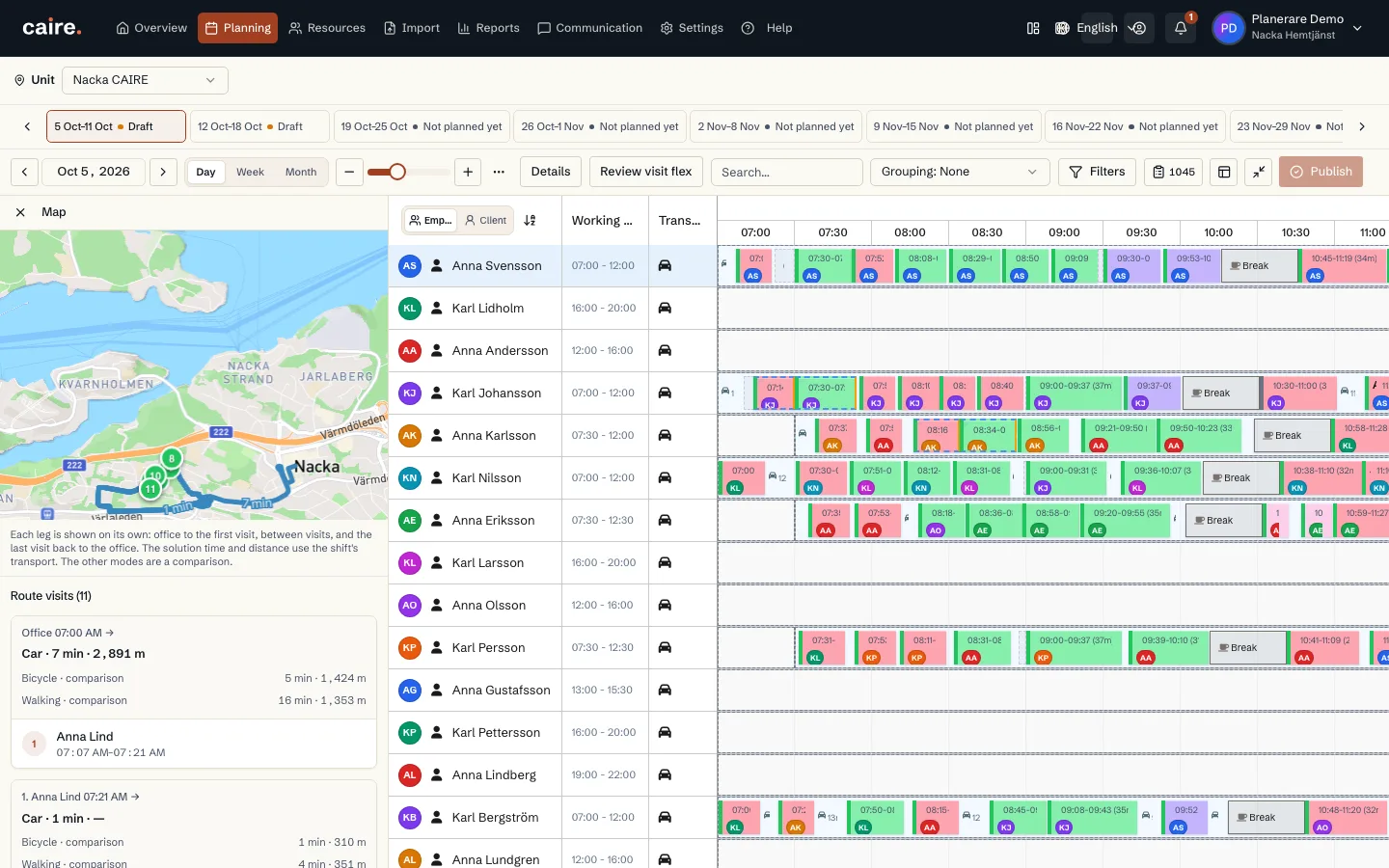Switch to Week view
This screenshot has height=868, width=1389.
click(250, 172)
